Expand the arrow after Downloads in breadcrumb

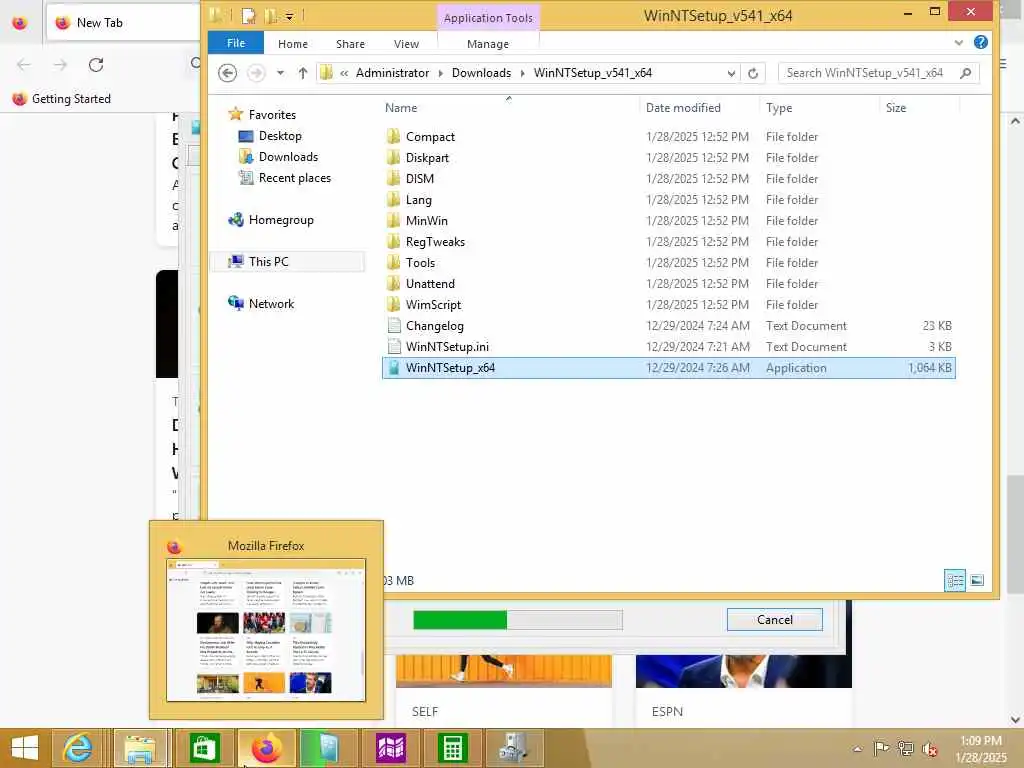point(522,73)
